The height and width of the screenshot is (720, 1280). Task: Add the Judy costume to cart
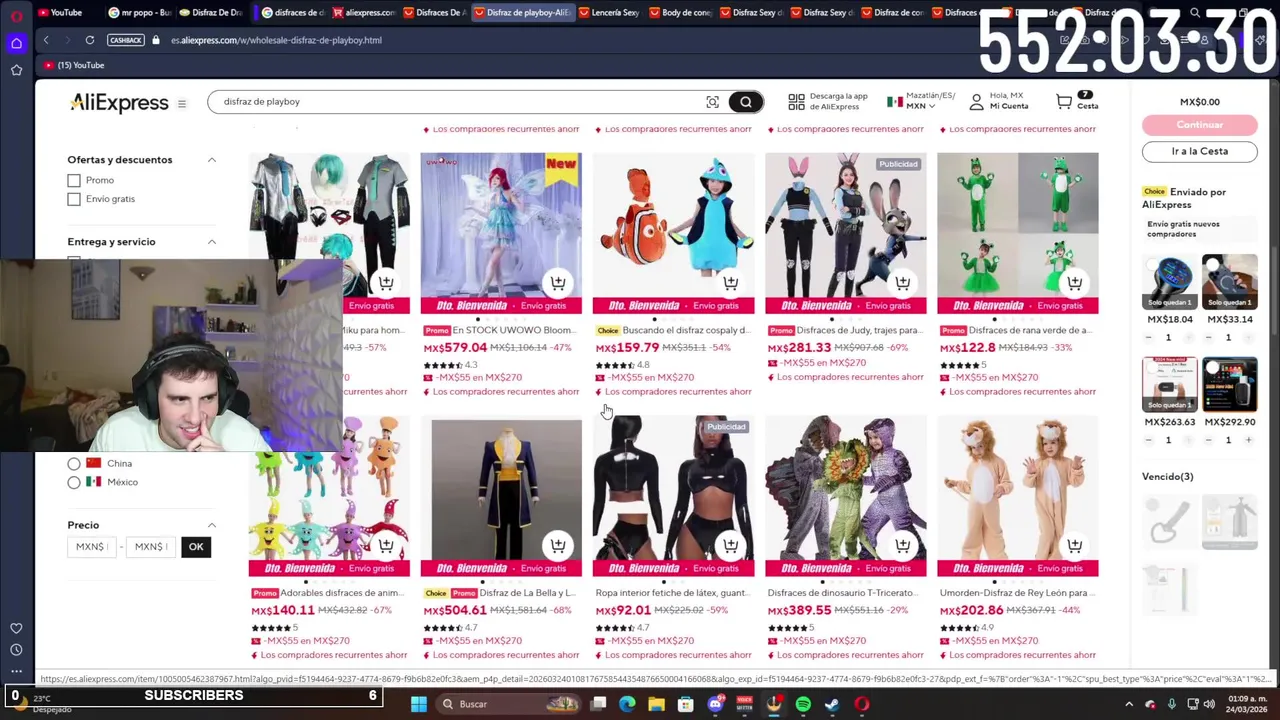(x=902, y=283)
